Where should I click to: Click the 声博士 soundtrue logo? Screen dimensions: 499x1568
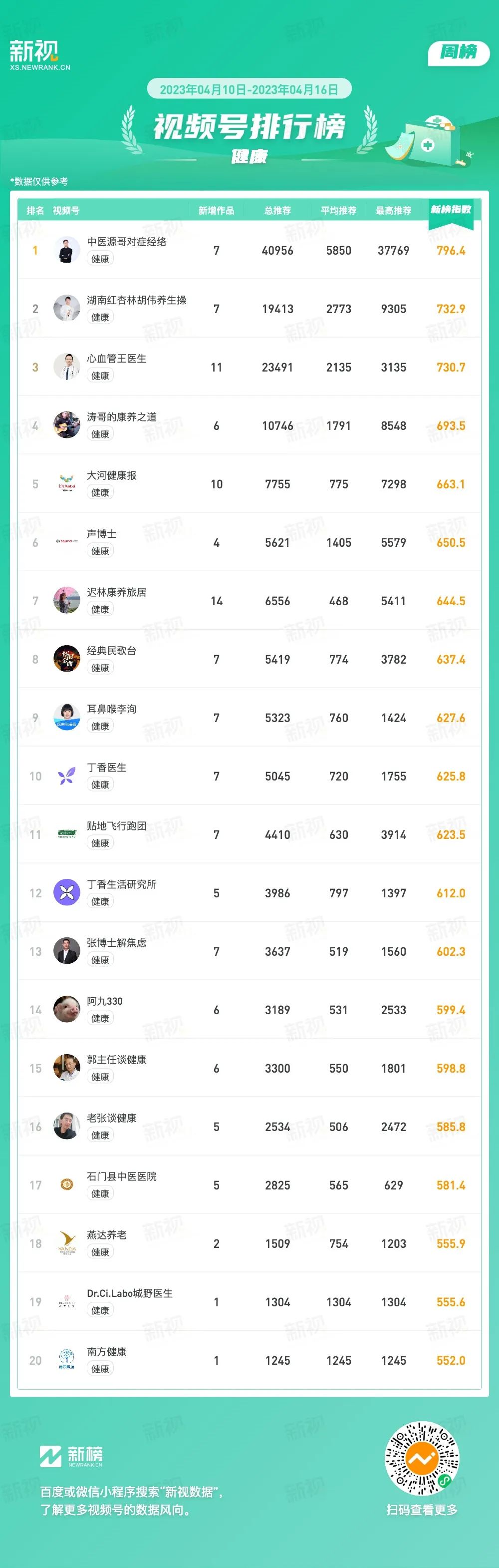[67, 541]
